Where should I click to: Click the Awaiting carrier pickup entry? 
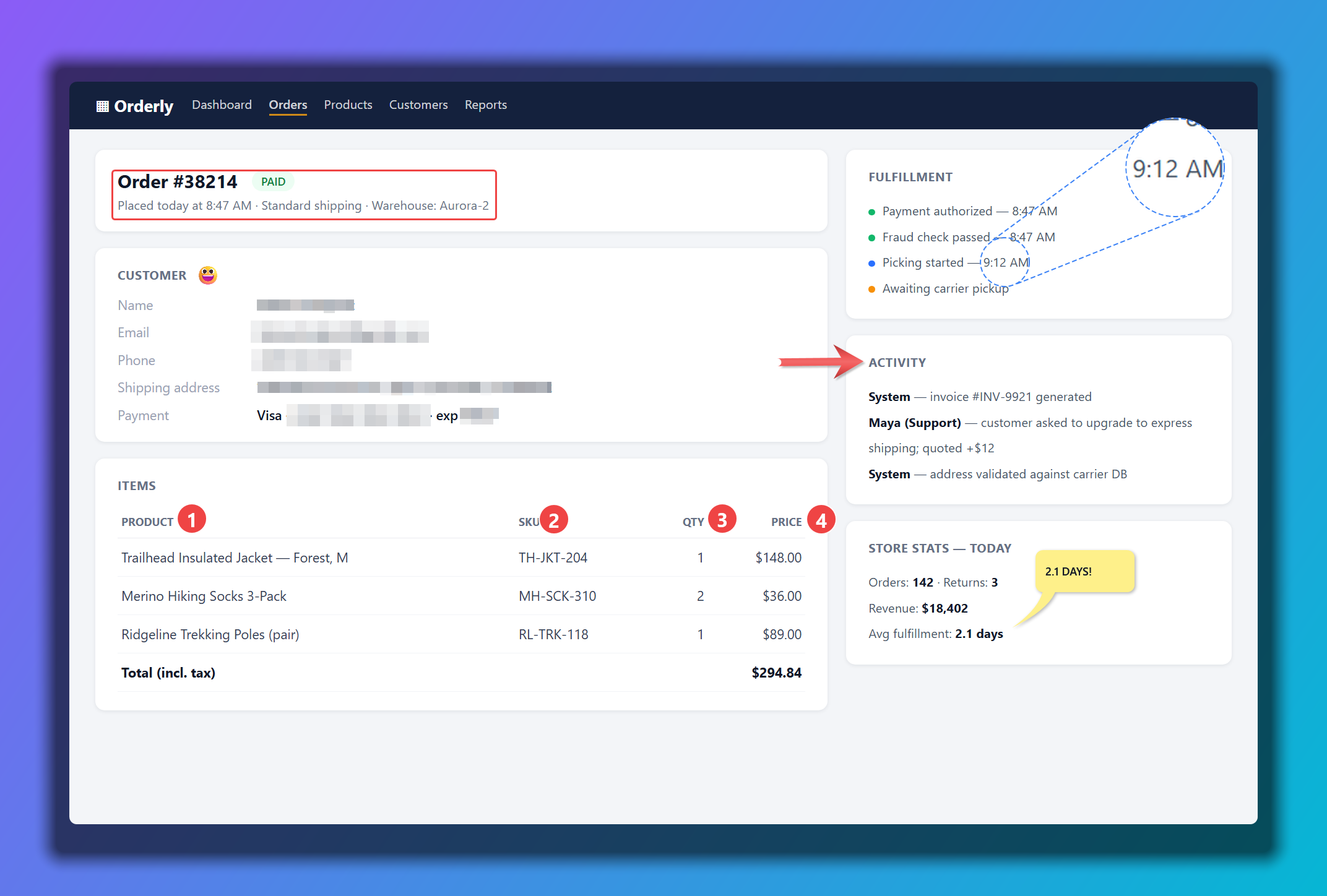pos(945,288)
